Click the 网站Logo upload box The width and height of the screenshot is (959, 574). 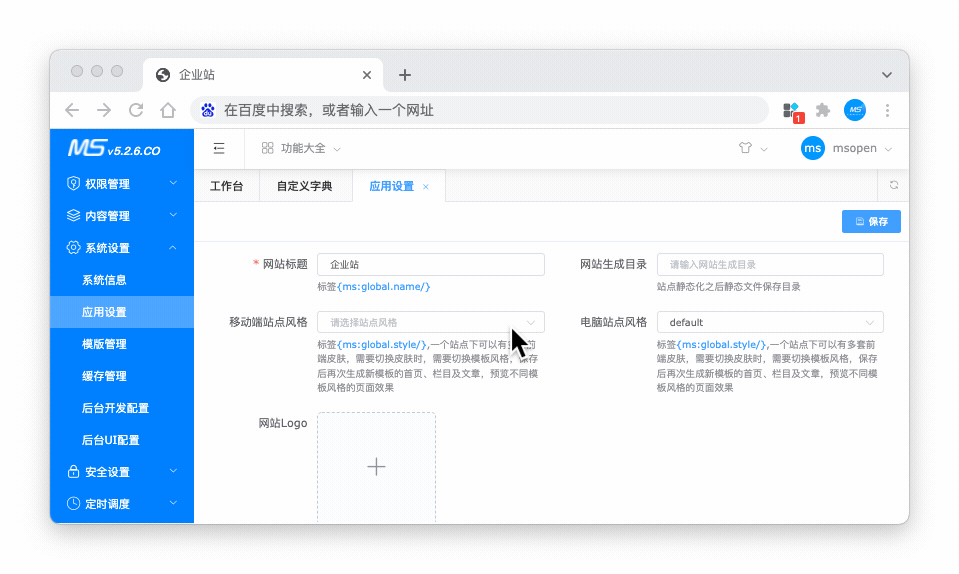376,467
